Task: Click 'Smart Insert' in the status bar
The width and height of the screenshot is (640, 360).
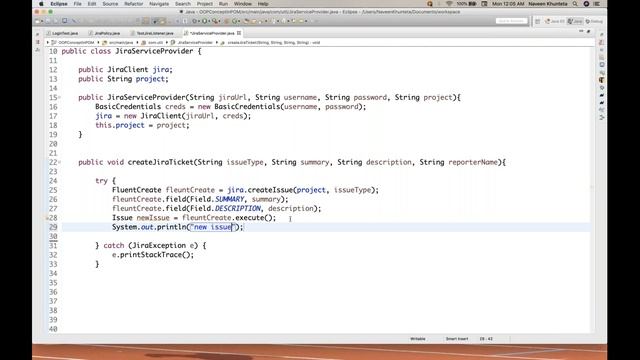Action: 457,339
